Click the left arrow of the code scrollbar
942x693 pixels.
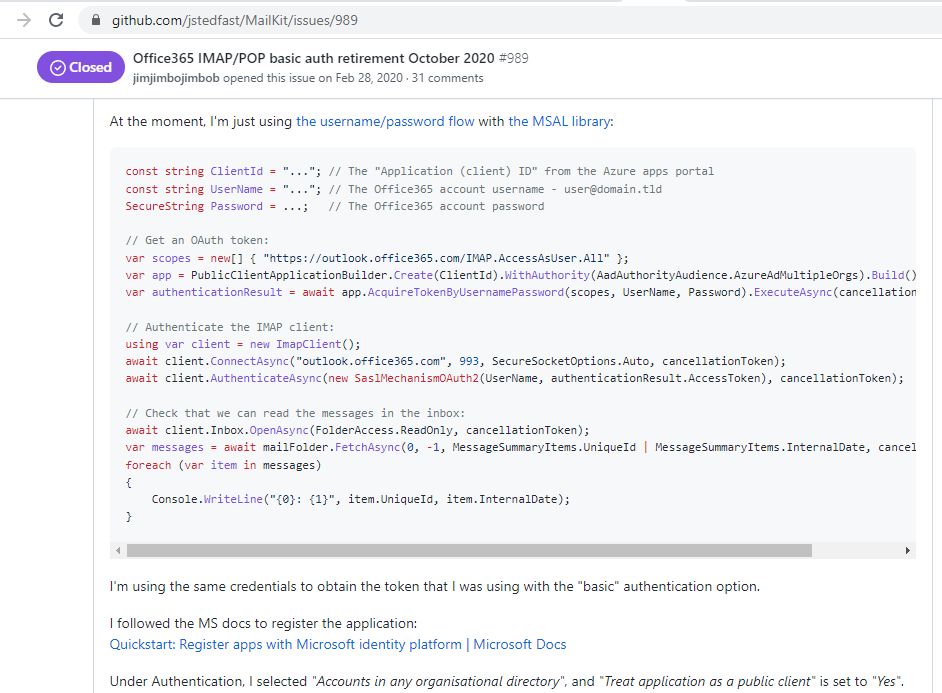(x=118, y=548)
